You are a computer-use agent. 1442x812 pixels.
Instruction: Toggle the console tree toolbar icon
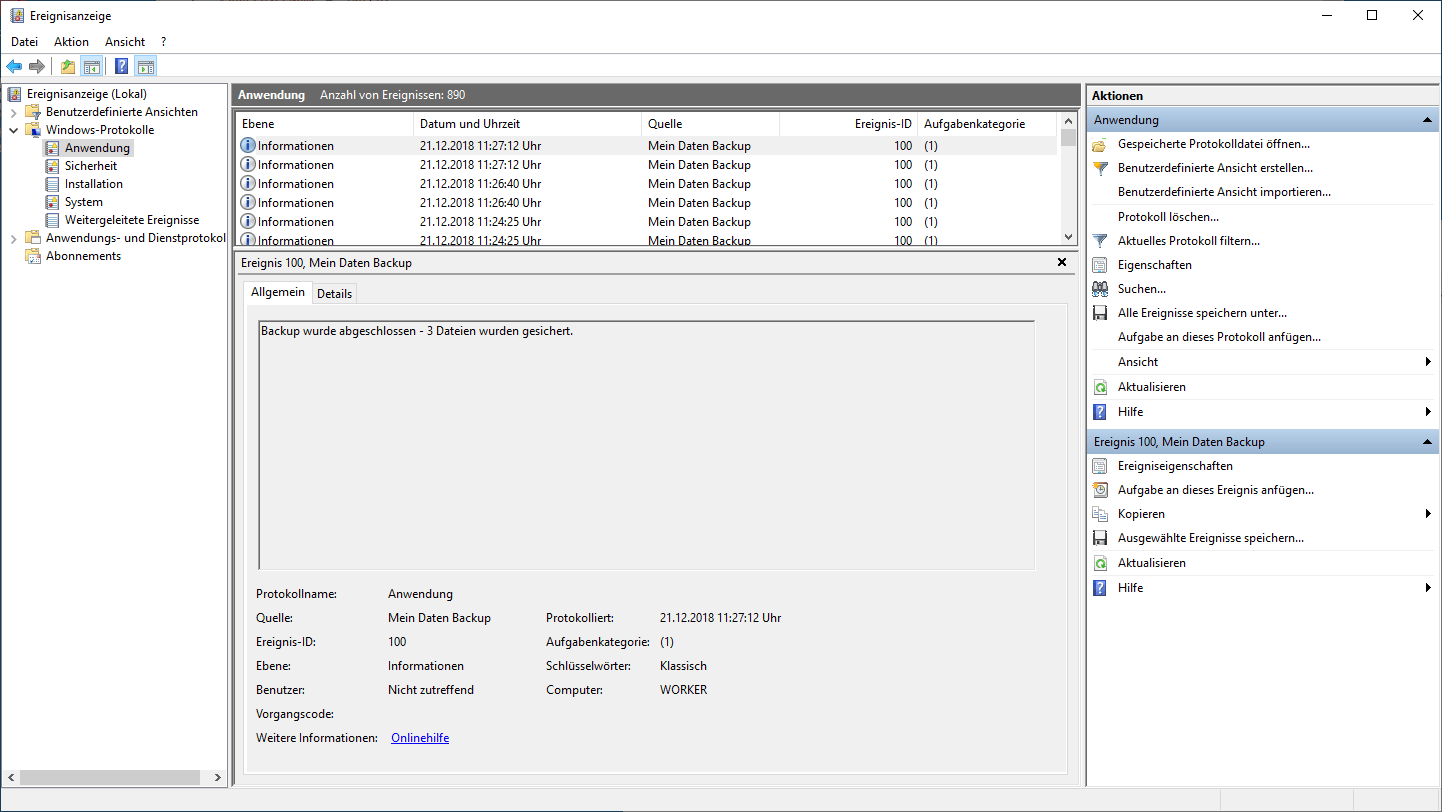click(x=91, y=67)
